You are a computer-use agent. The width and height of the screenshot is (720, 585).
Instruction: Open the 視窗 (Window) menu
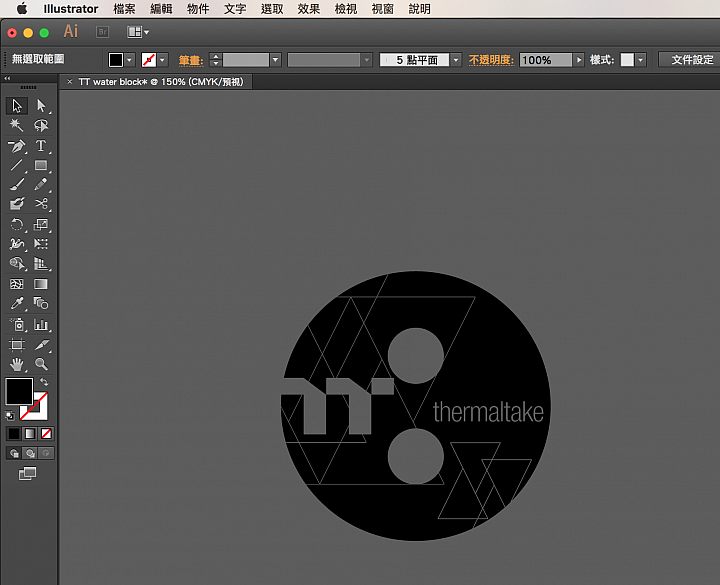coord(382,9)
